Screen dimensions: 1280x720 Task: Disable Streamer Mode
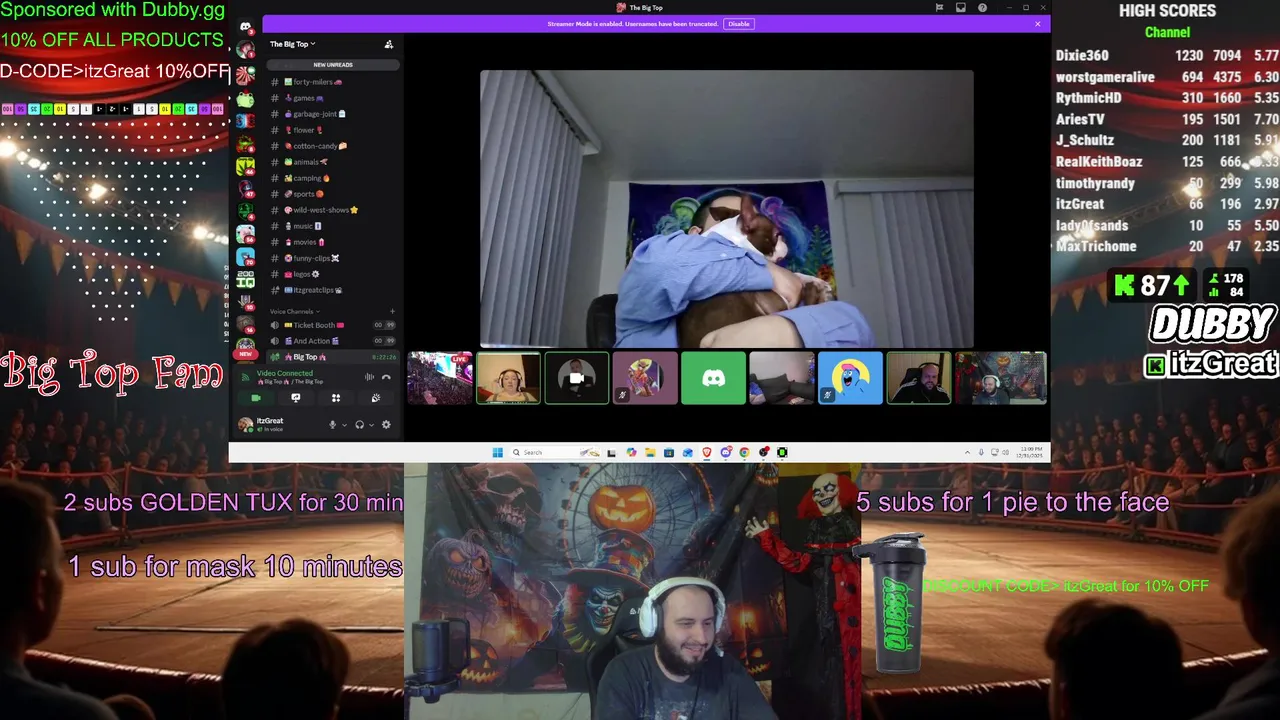coord(739,24)
